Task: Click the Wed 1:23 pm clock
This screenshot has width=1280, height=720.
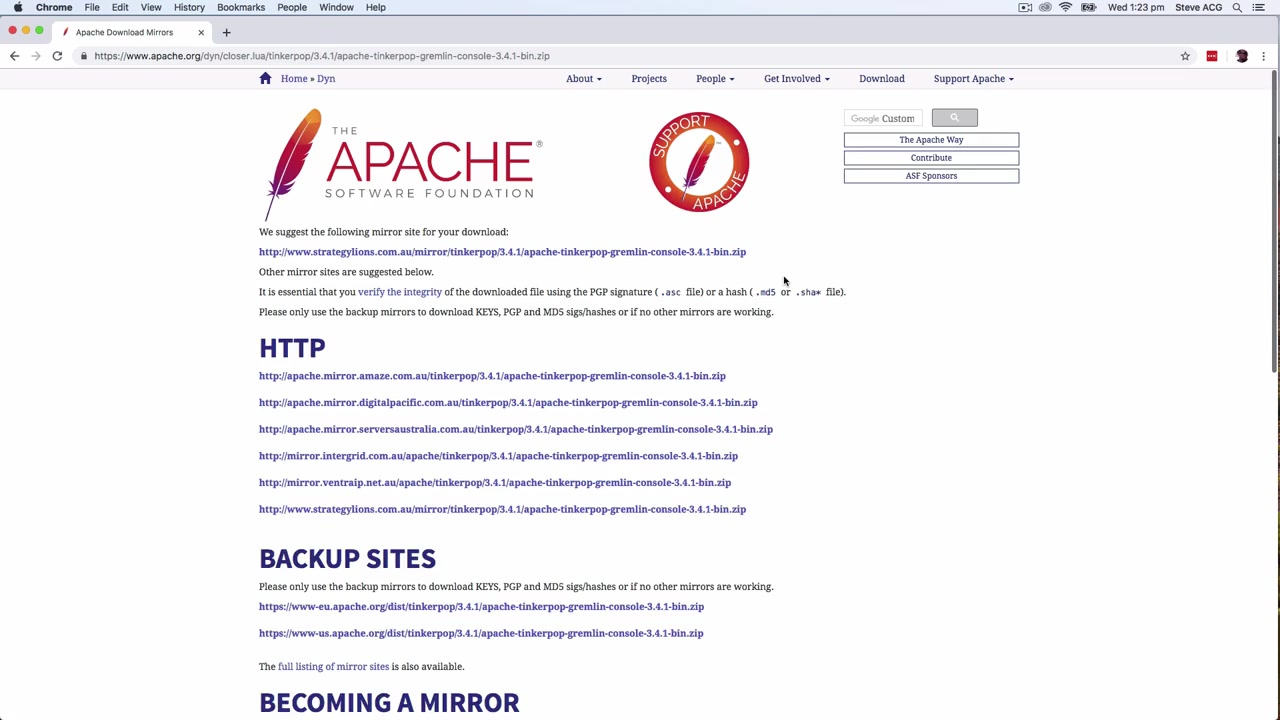Action: [x=1136, y=7]
